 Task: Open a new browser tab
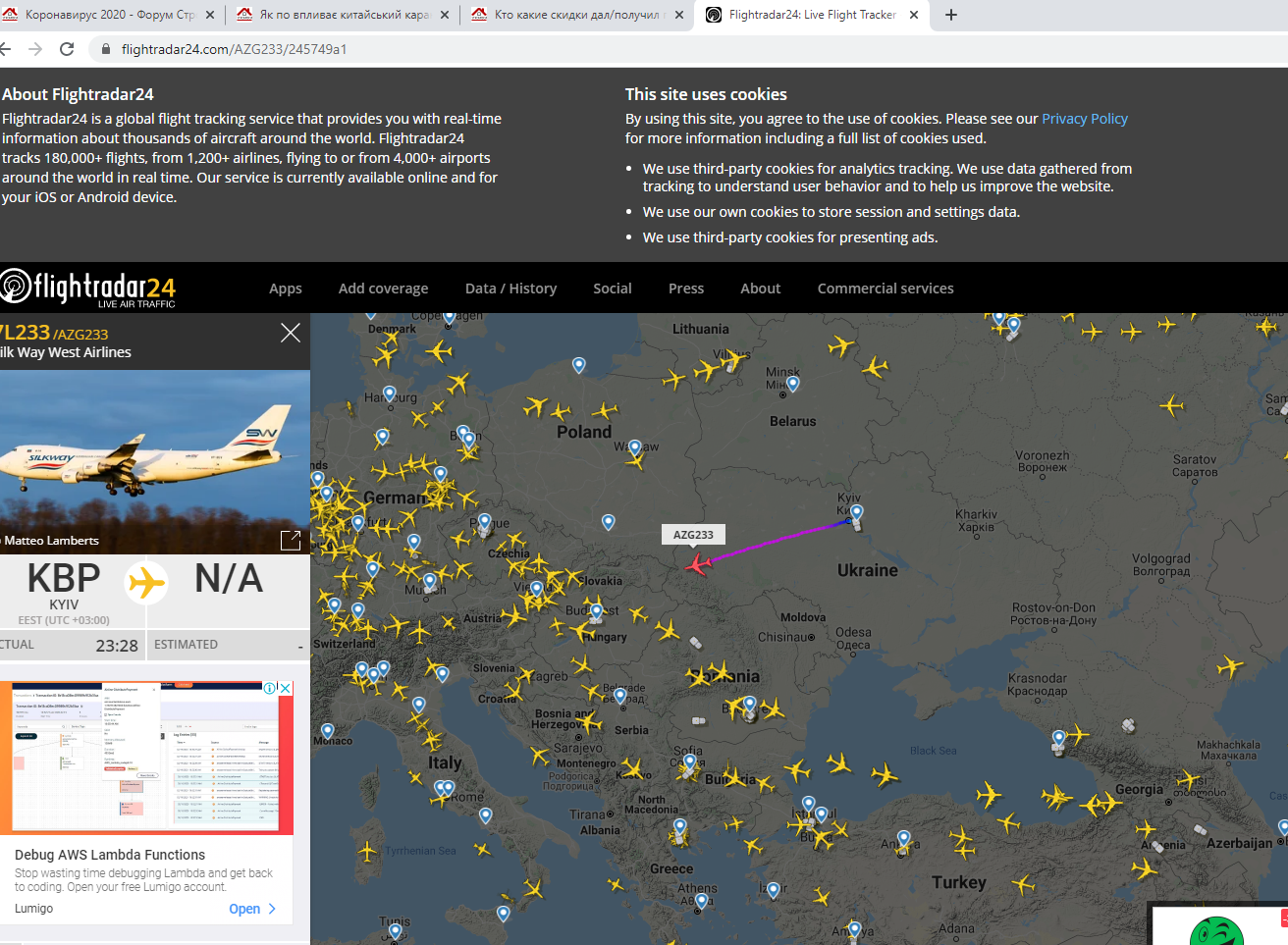coord(950,15)
